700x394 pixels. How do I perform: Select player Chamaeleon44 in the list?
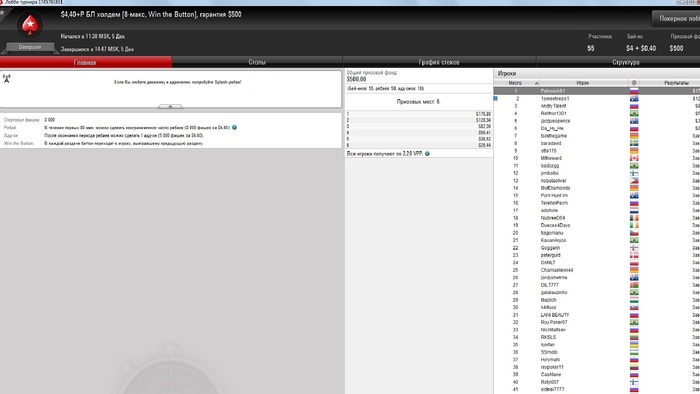coord(597,270)
